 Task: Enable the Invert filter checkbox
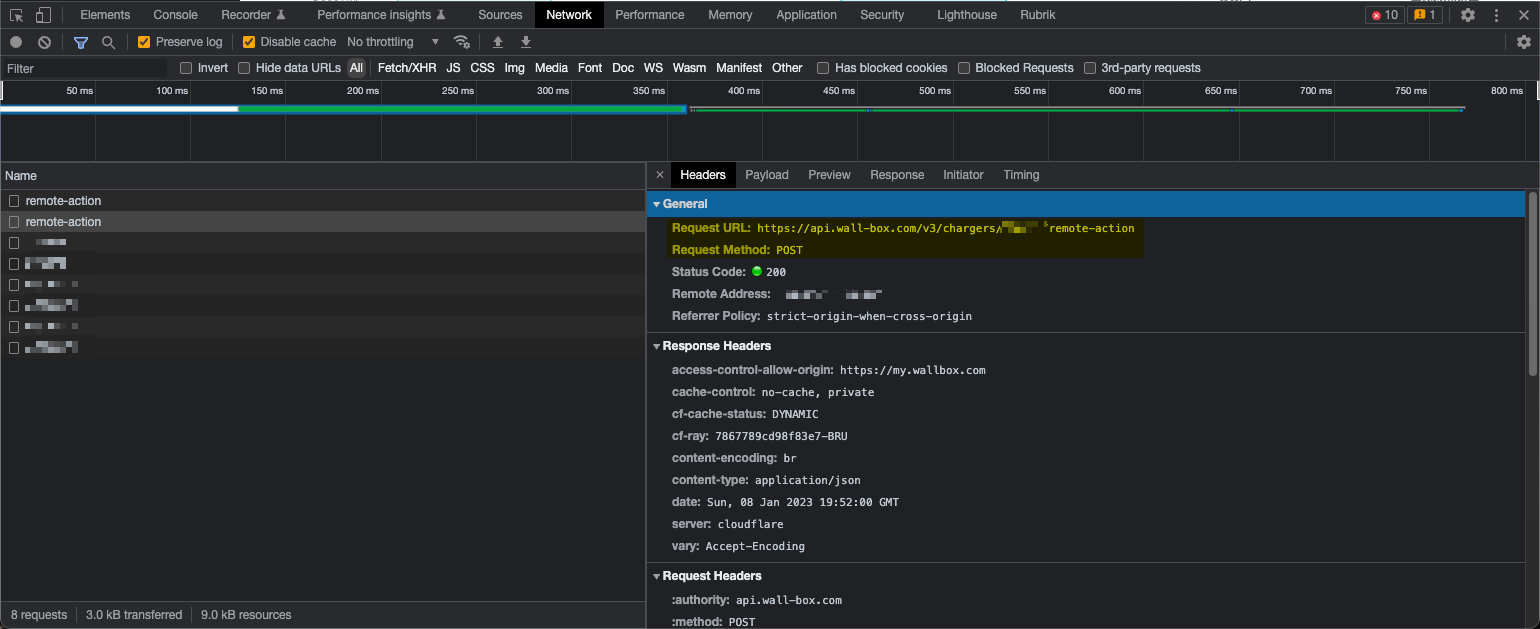[x=186, y=68]
